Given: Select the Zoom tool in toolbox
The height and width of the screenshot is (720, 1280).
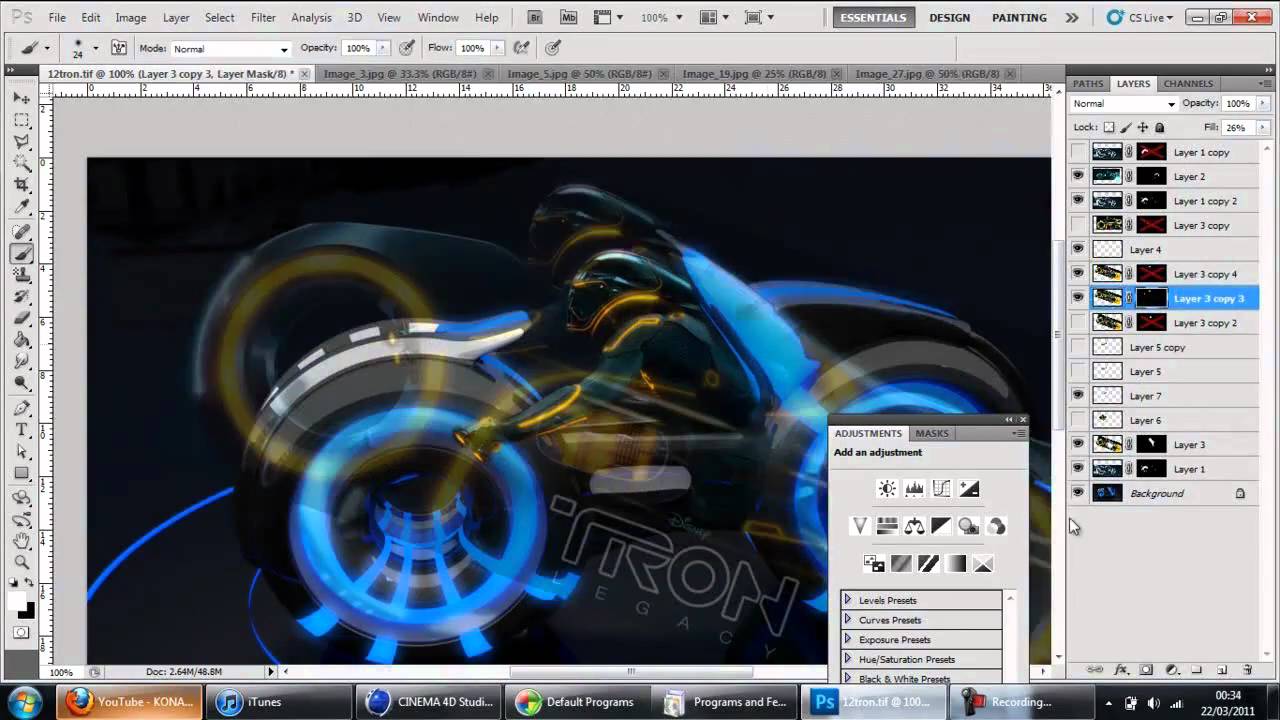Looking at the screenshot, I should 22,563.
